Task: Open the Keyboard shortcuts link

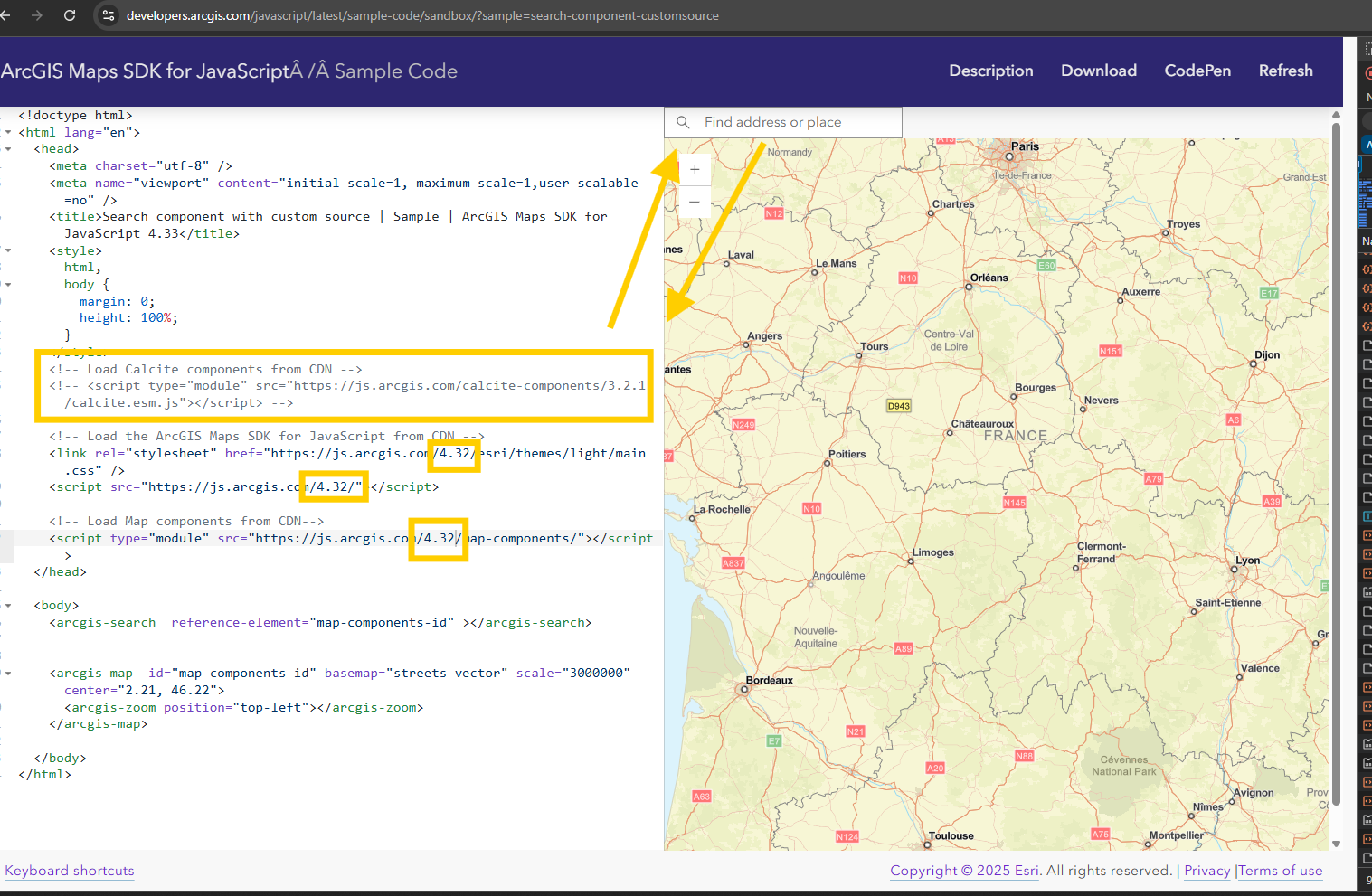Action: 70,871
